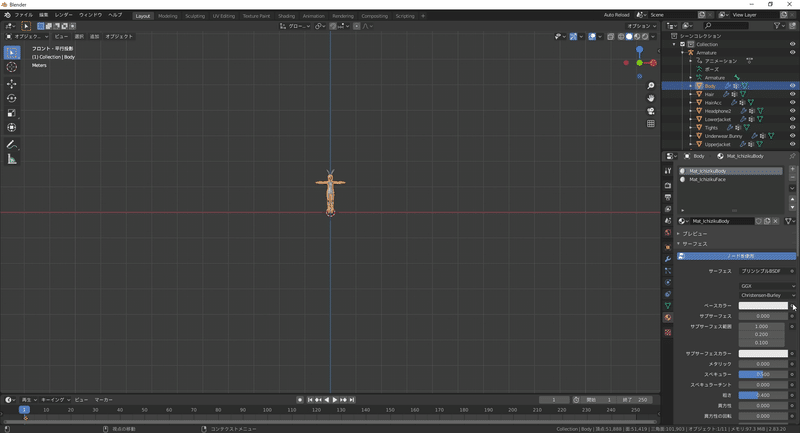Hide the Body object in outliner
The image size is (800, 433).
792,86
